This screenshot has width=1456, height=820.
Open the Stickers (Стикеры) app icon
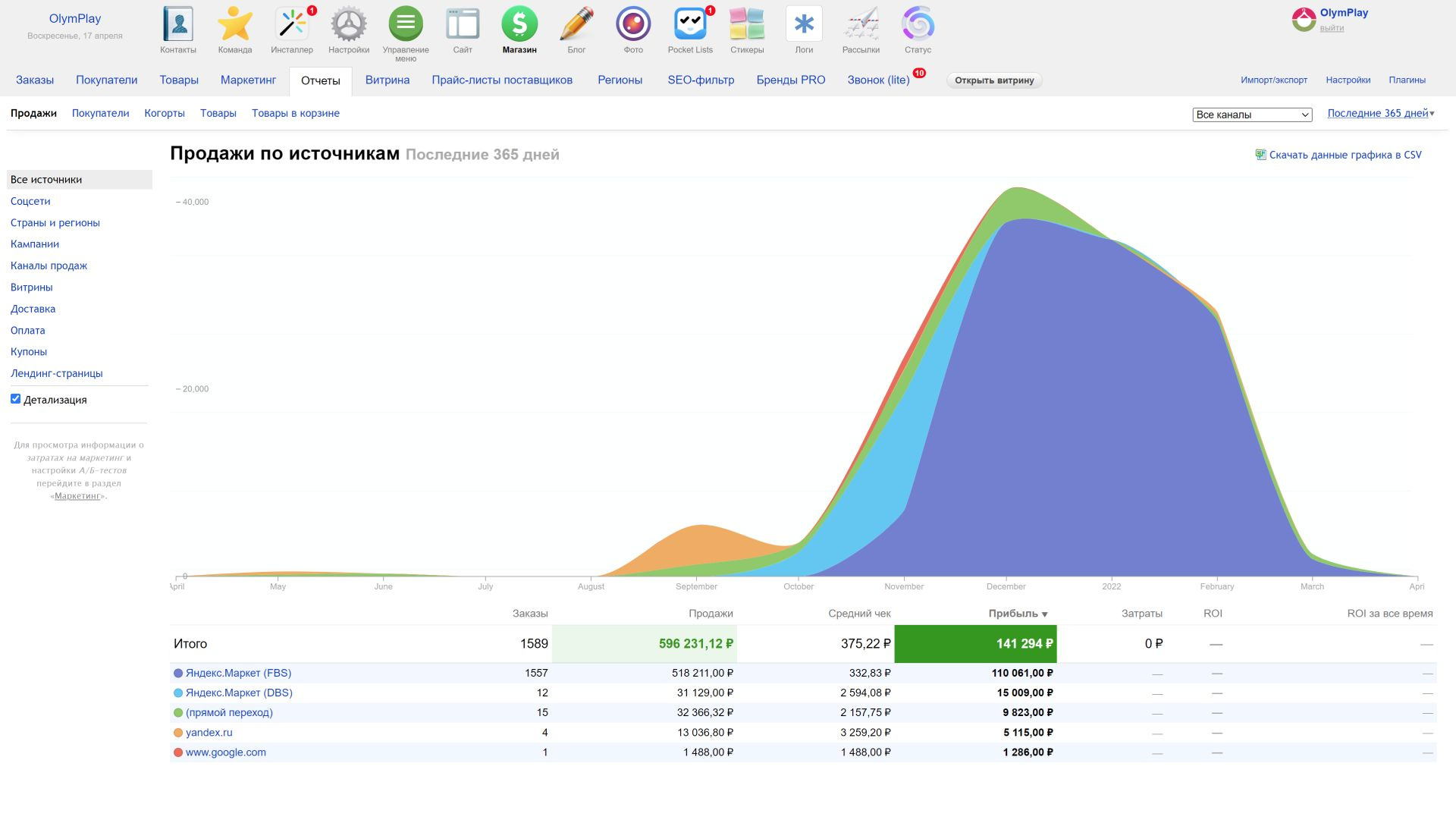(x=747, y=25)
